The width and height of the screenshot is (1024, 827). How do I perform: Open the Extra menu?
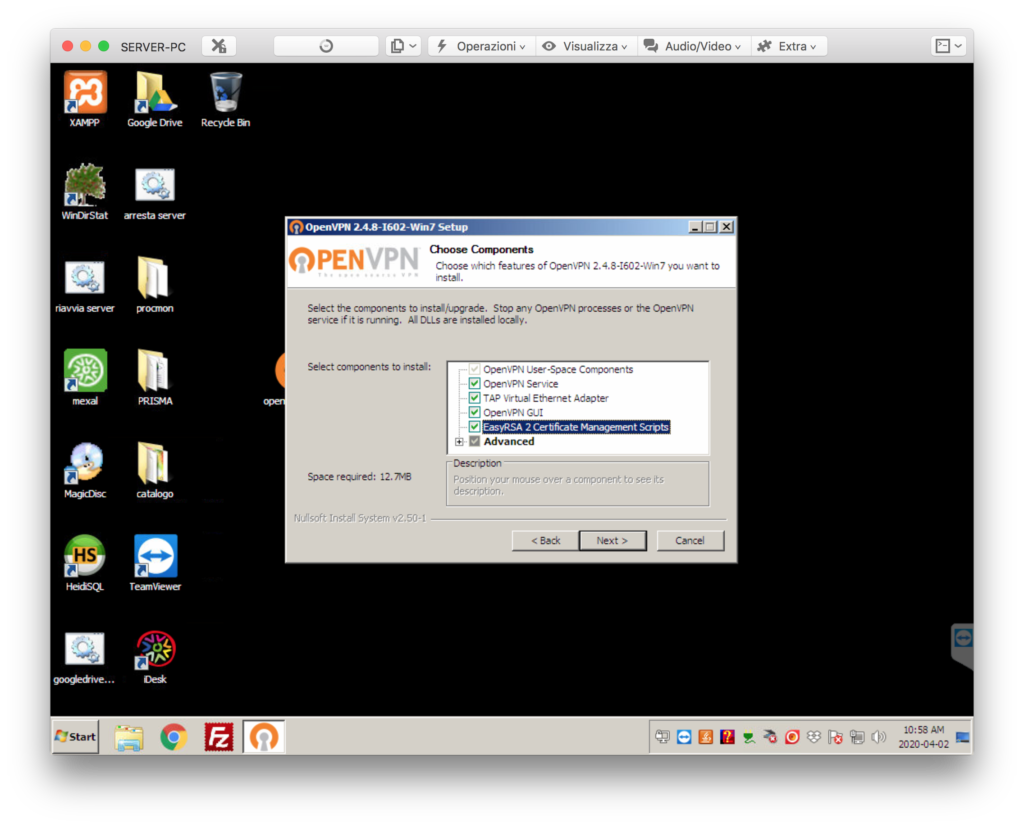pyautogui.click(x=788, y=46)
